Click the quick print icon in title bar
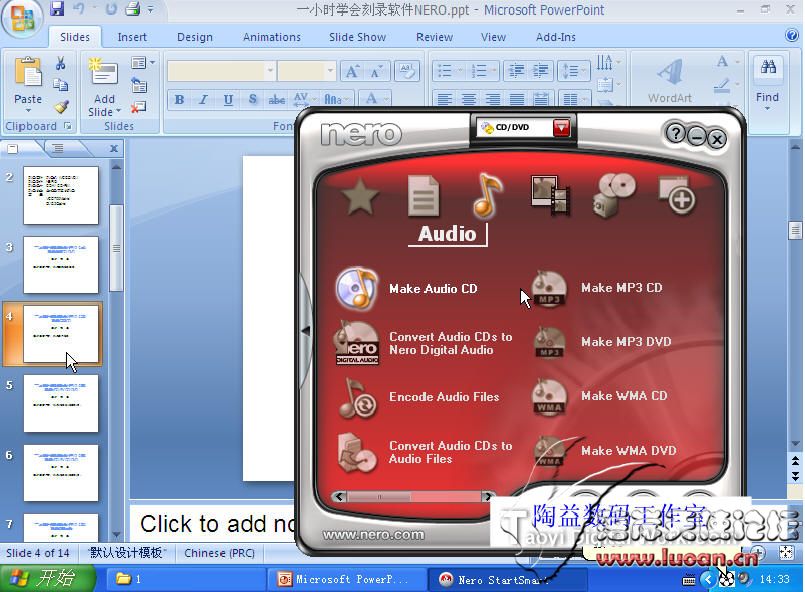This screenshot has width=805, height=592. (132, 9)
